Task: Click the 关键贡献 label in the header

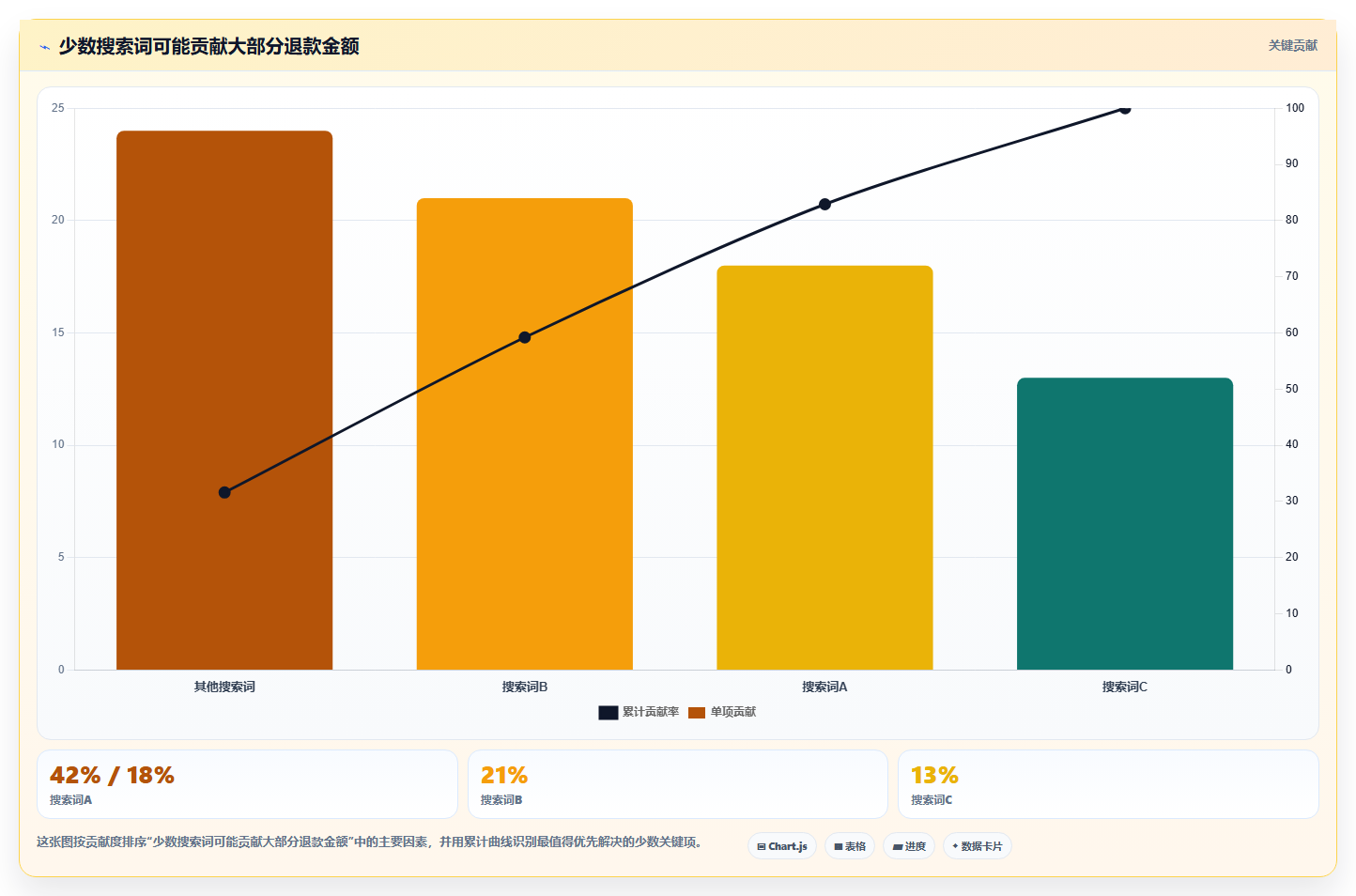Action: (x=1292, y=45)
